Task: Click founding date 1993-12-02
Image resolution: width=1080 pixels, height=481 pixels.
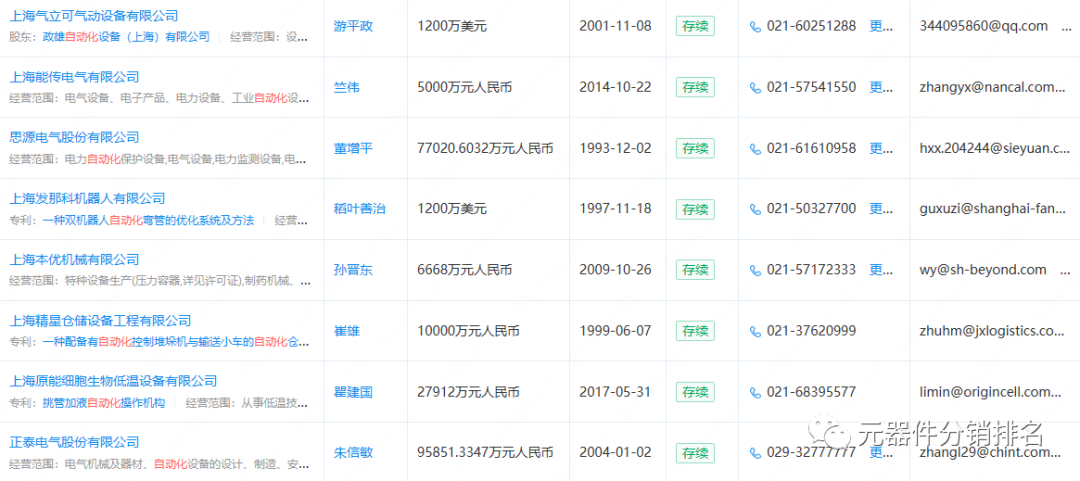Action: [x=616, y=148]
